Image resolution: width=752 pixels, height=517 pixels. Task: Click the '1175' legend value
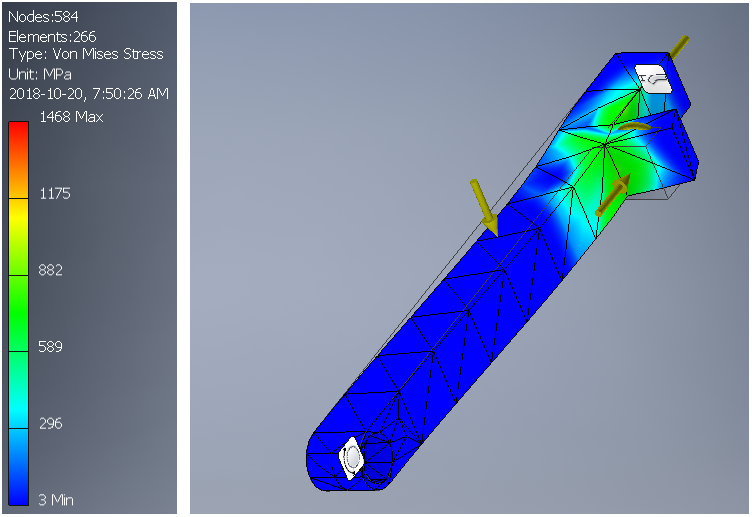[55, 193]
